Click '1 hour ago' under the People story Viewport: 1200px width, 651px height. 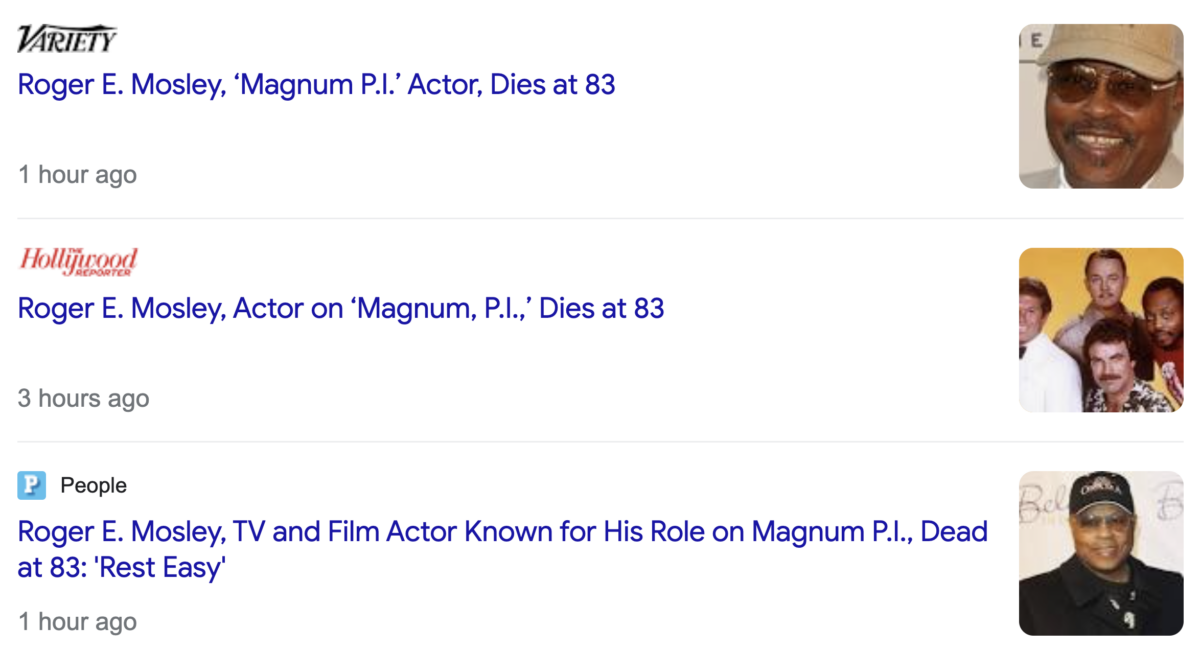(x=77, y=622)
